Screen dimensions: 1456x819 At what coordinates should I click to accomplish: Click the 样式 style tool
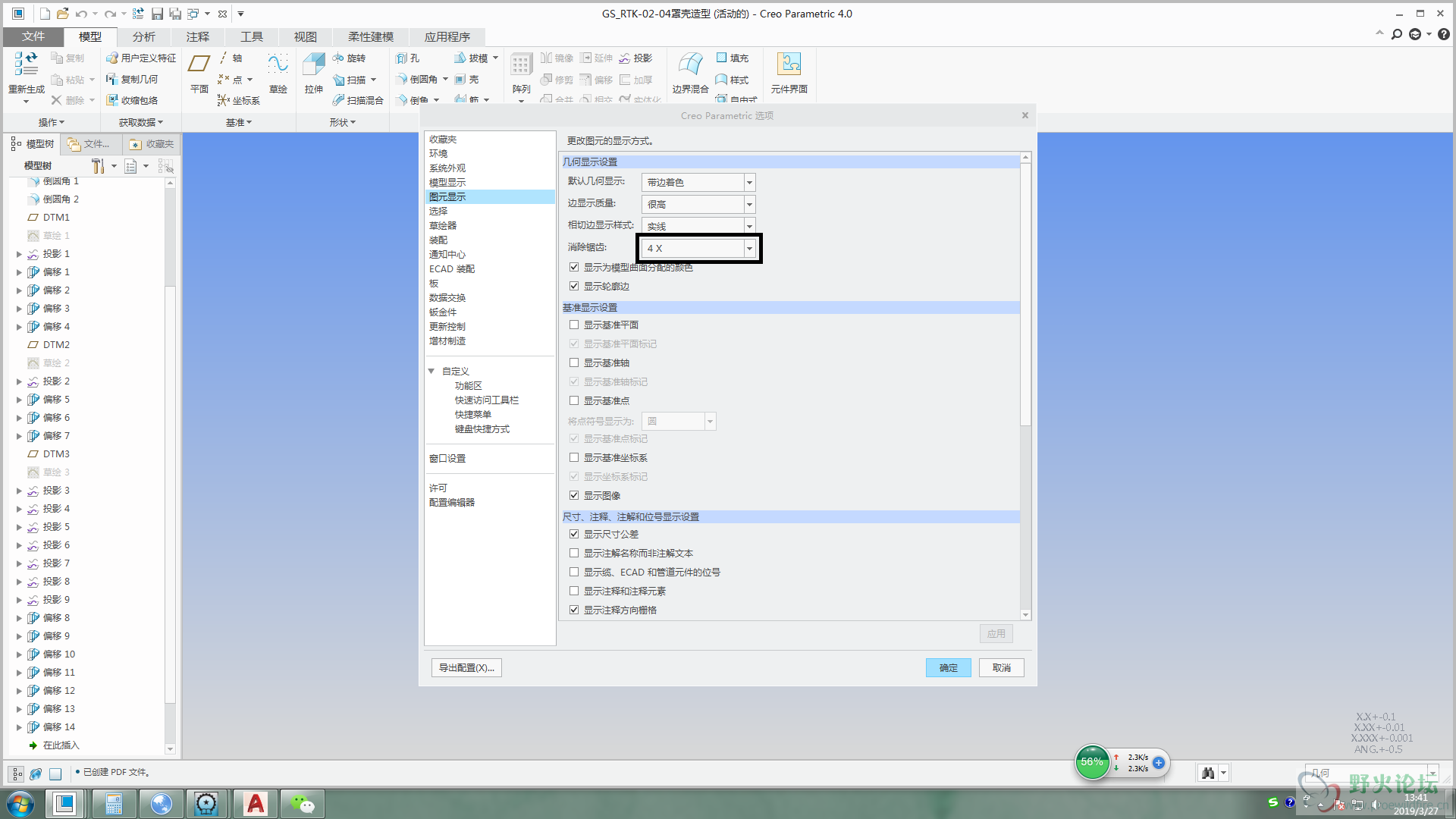(733, 80)
